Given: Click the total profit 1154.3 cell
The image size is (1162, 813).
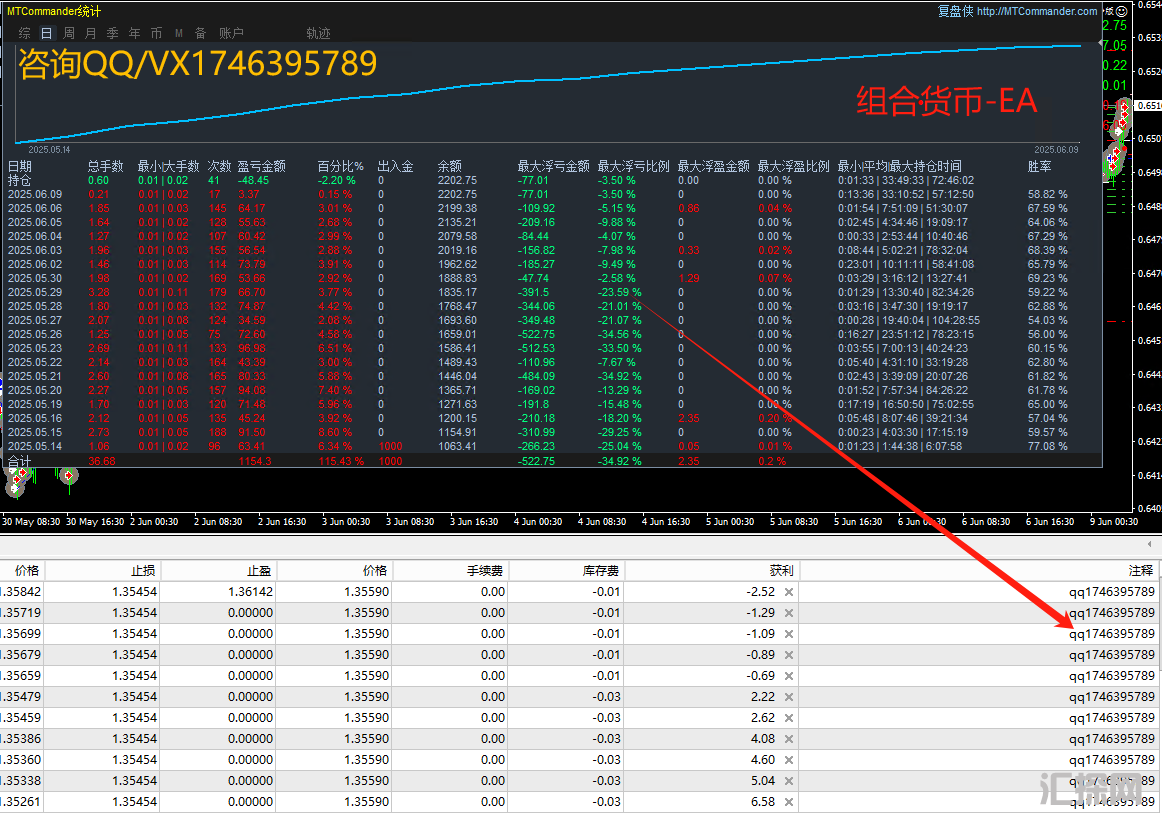Looking at the screenshot, I should tap(255, 461).
